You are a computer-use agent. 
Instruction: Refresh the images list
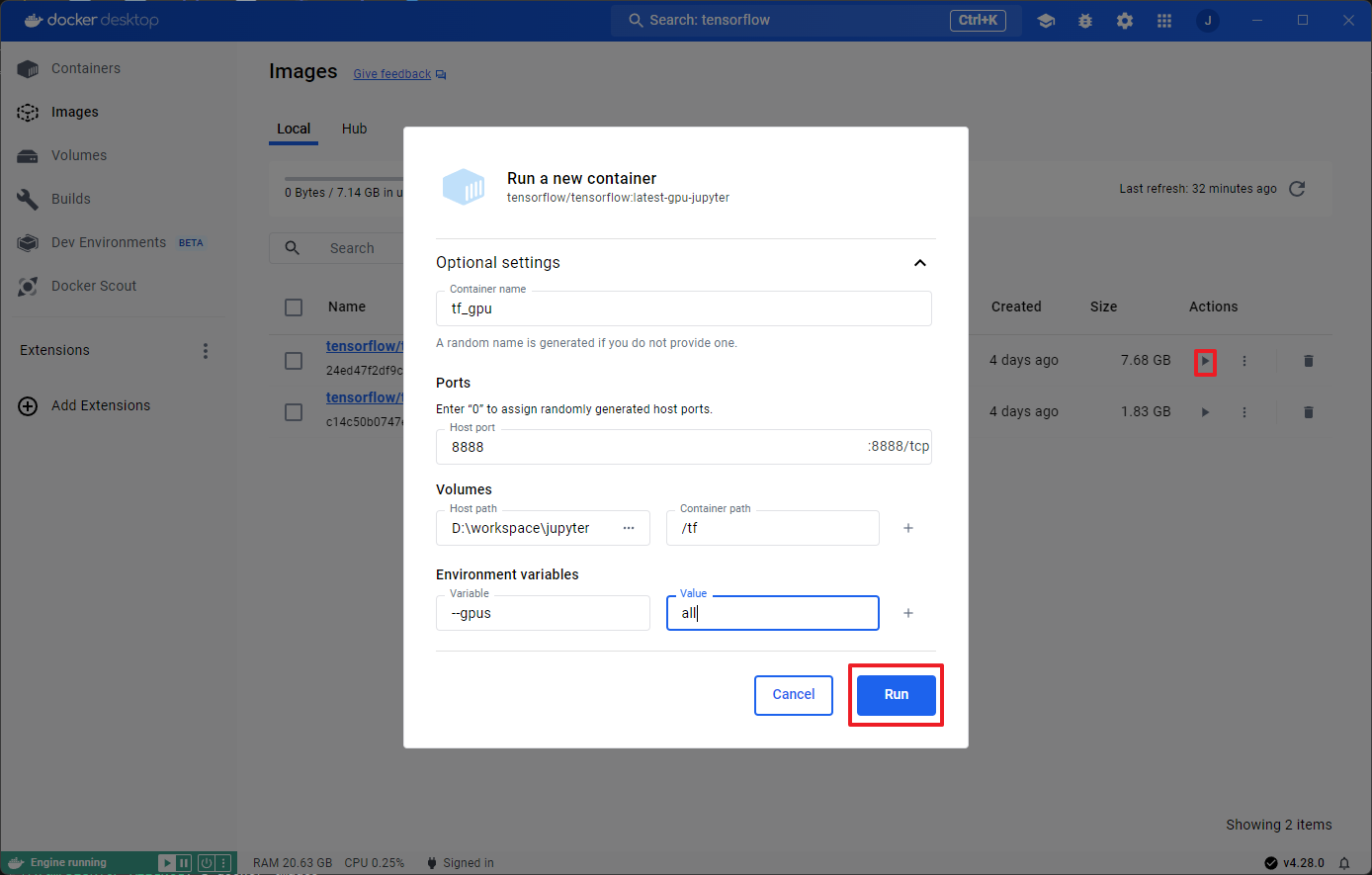[1298, 189]
